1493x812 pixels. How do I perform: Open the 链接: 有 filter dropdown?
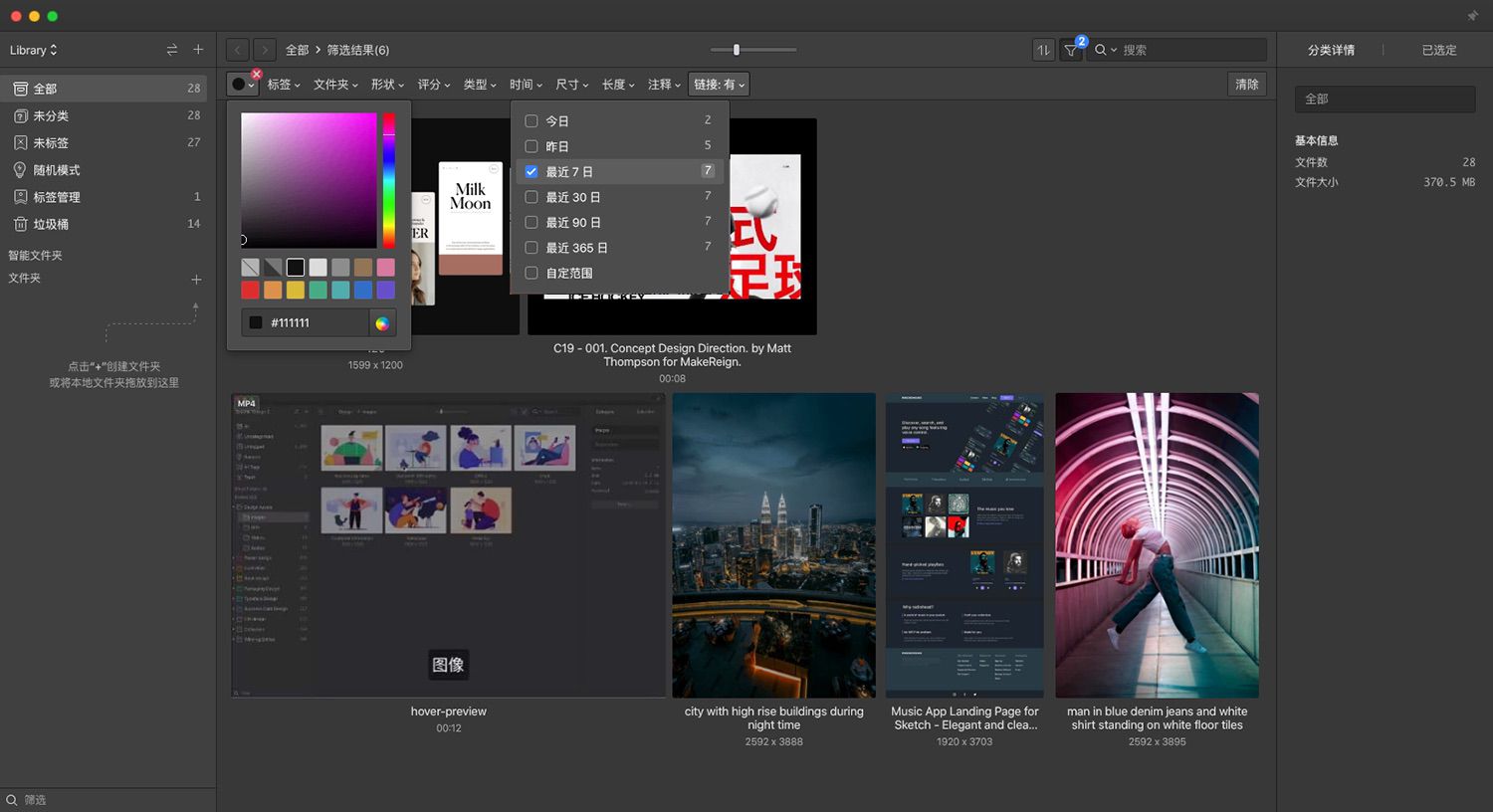719,85
